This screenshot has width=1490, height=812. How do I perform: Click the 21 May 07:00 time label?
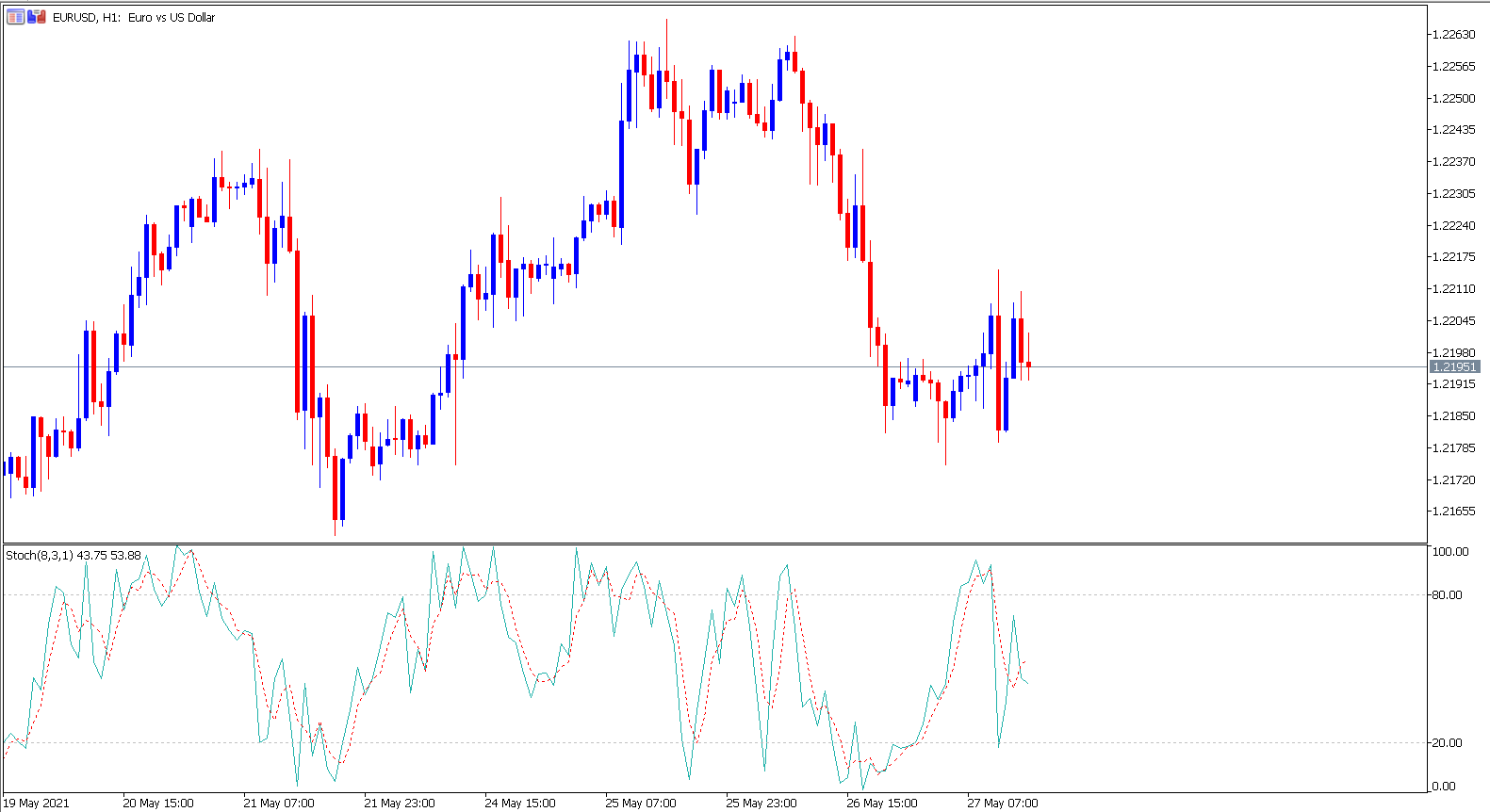coord(279,803)
